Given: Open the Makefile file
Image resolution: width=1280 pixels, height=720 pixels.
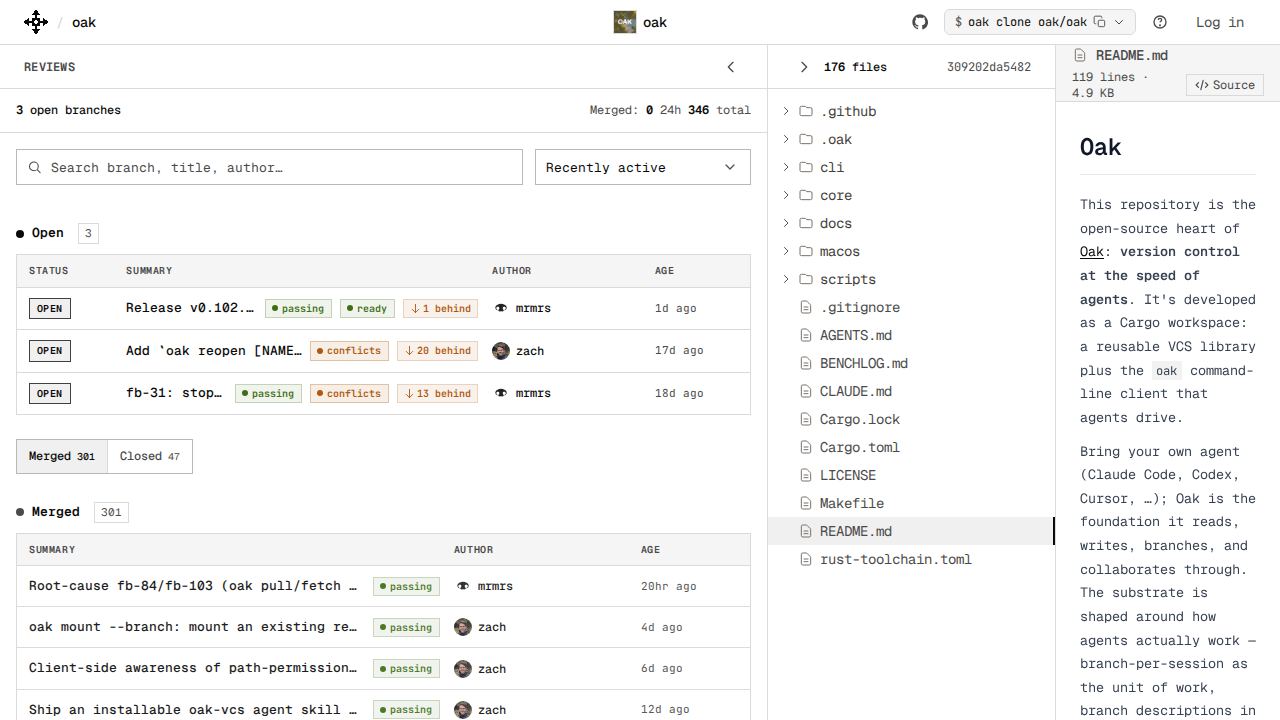Looking at the screenshot, I should coord(911,503).
